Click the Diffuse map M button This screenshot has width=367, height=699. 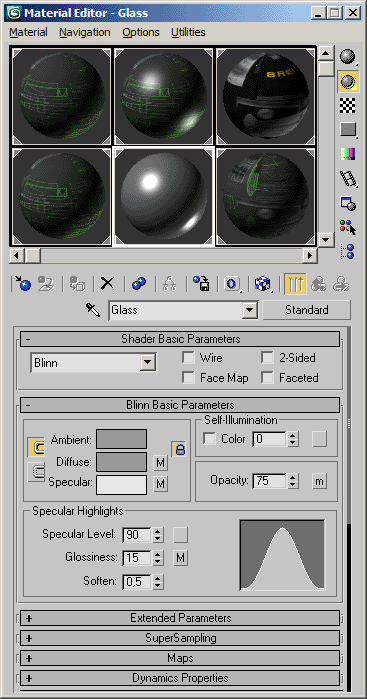pyautogui.click(x=161, y=463)
